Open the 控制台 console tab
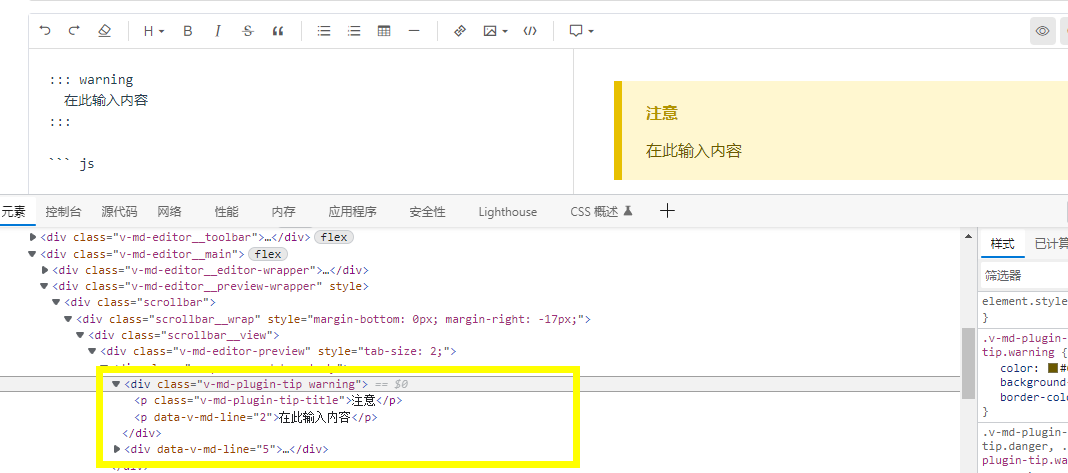Viewport: 1068px width, 473px height. pos(63,212)
